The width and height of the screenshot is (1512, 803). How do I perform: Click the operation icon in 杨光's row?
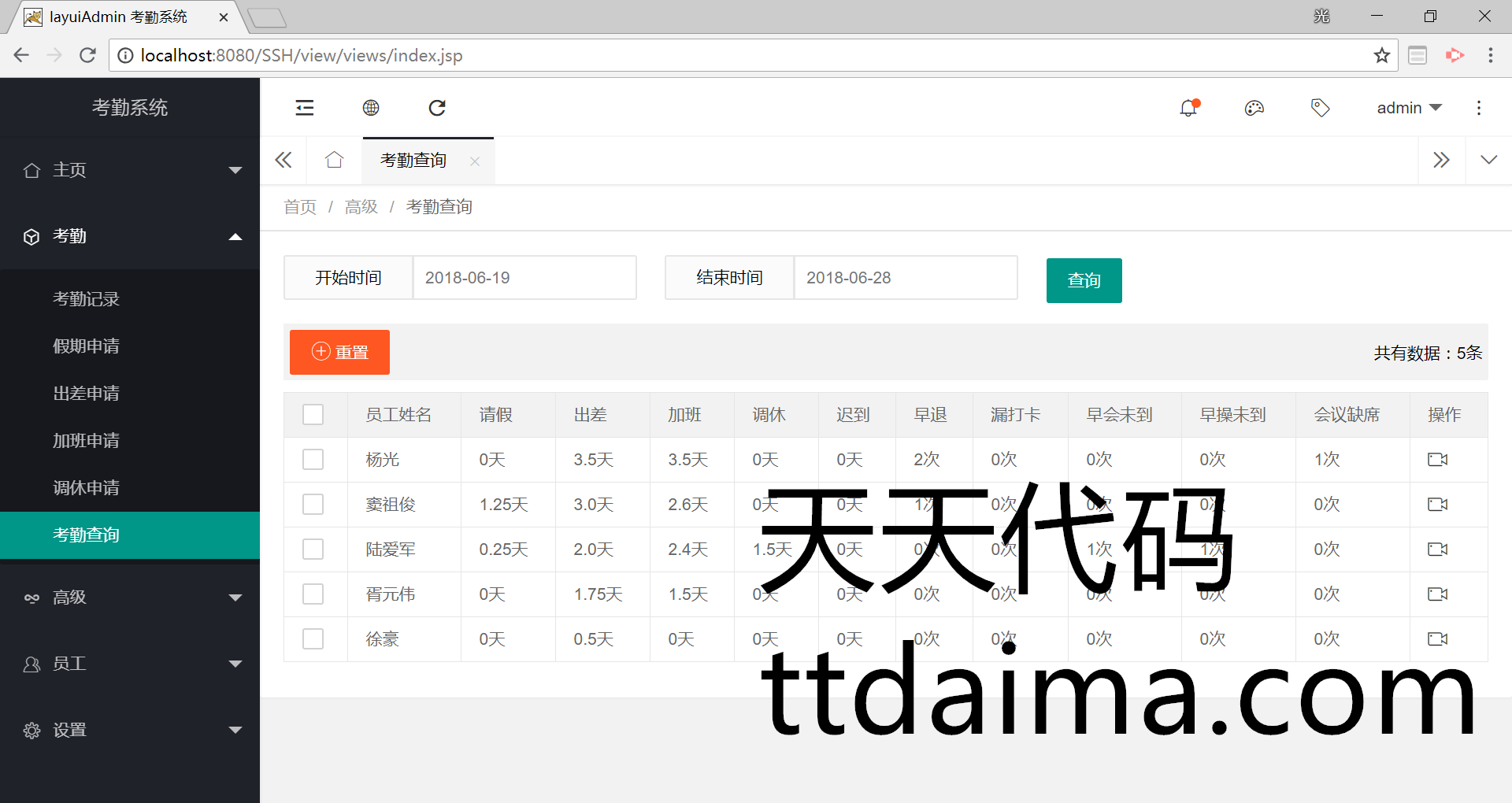coord(1437,459)
